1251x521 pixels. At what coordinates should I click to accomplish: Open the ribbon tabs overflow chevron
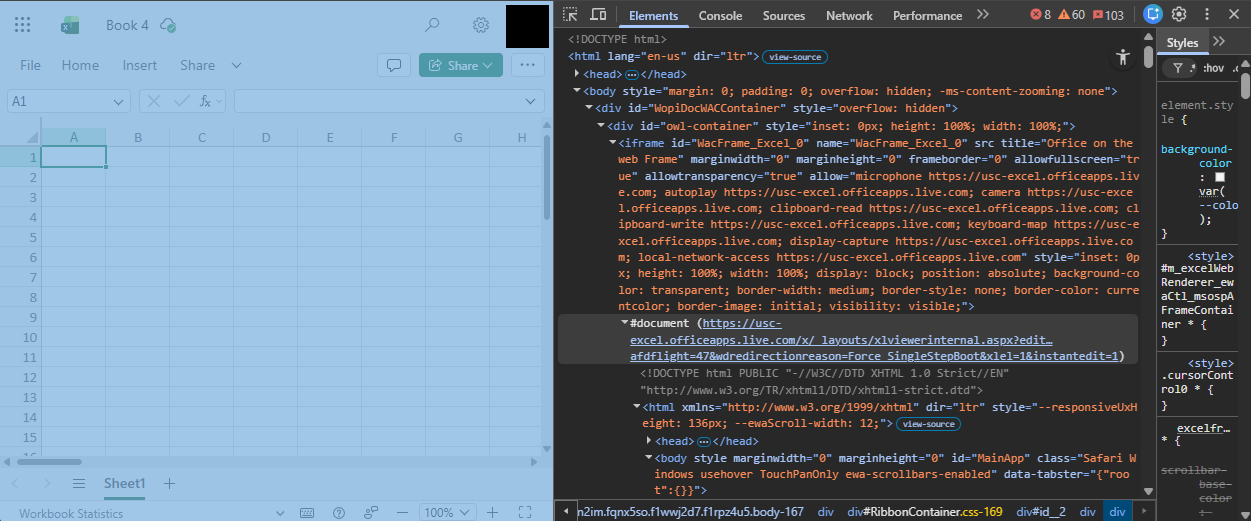click(x=236, y=65)
